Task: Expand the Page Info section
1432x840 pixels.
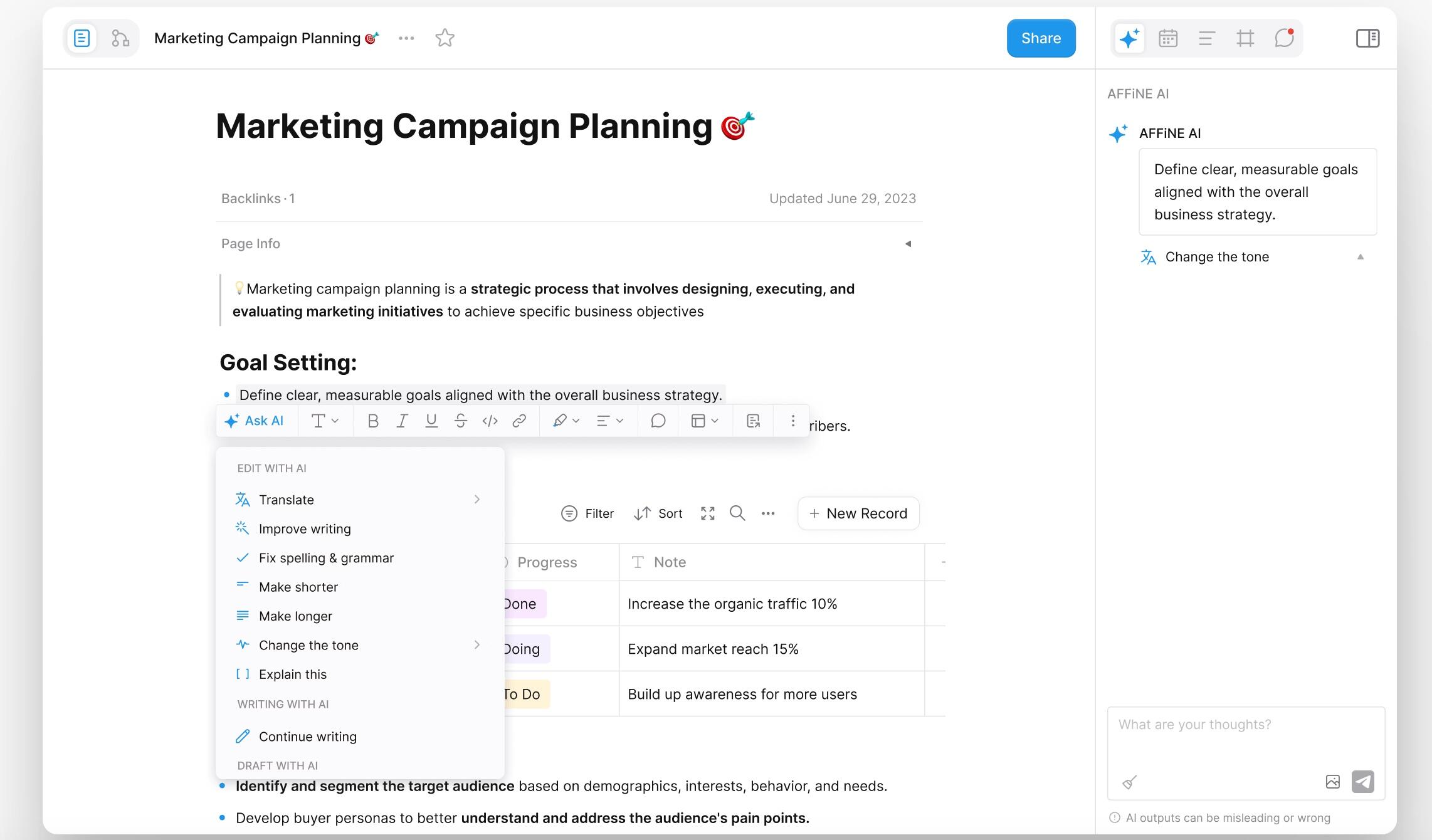Action: coord(908,244)
